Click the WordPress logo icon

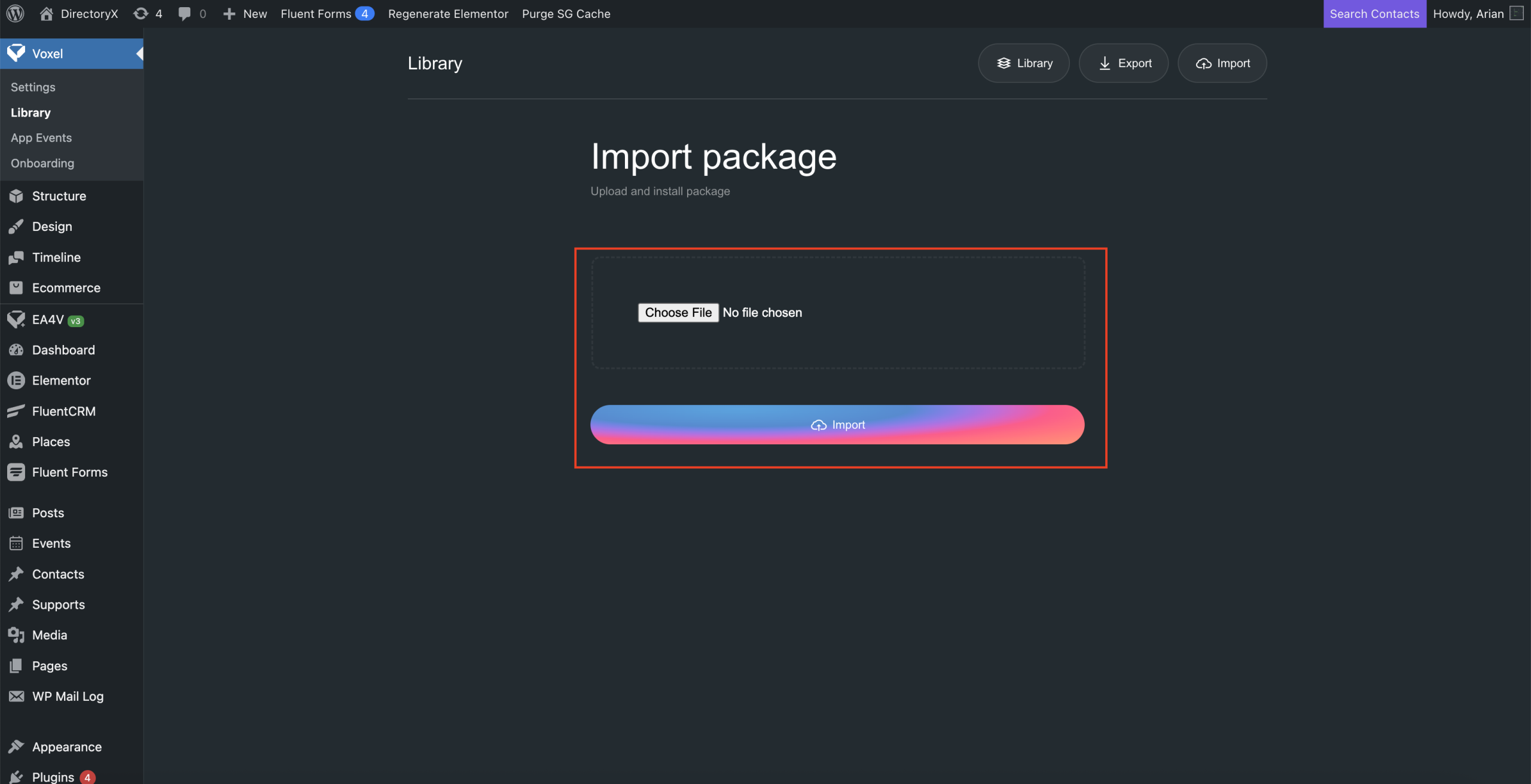point(15,13)
